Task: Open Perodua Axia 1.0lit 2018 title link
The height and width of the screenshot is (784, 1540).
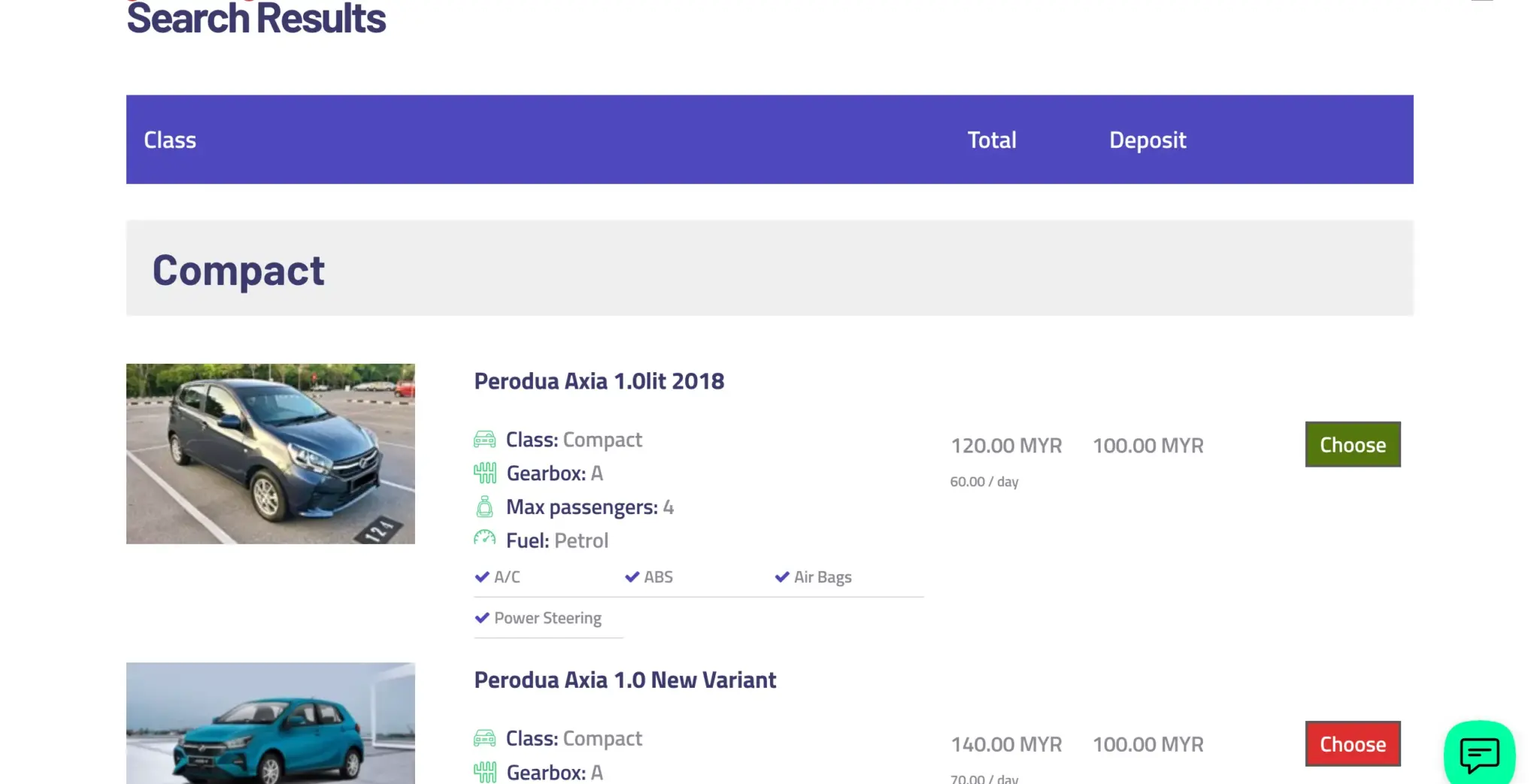Action: 599,381
